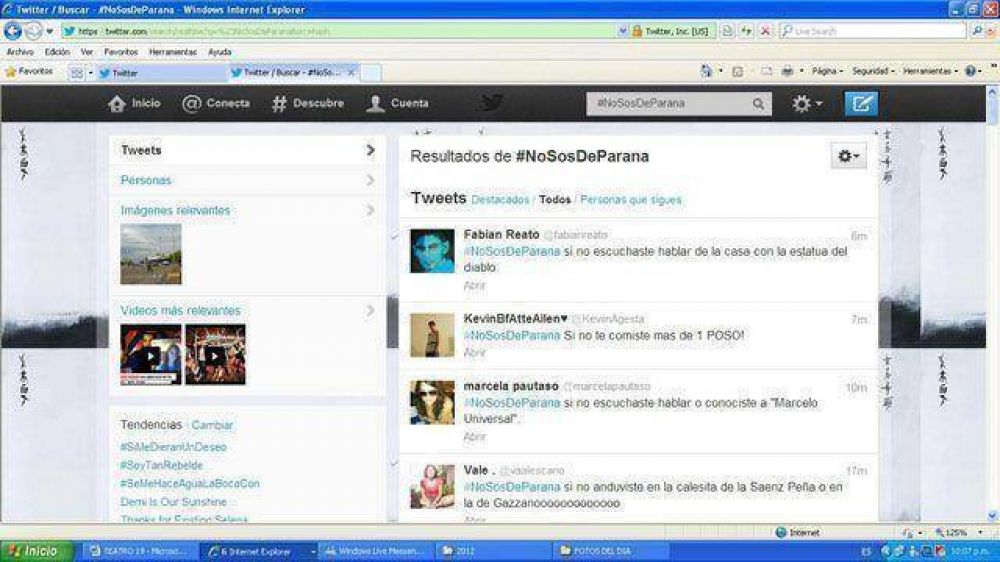This screenshot has height=562, width=1000.
Task: Open the help question mark dropdown
Action: [x=973, y=71]
